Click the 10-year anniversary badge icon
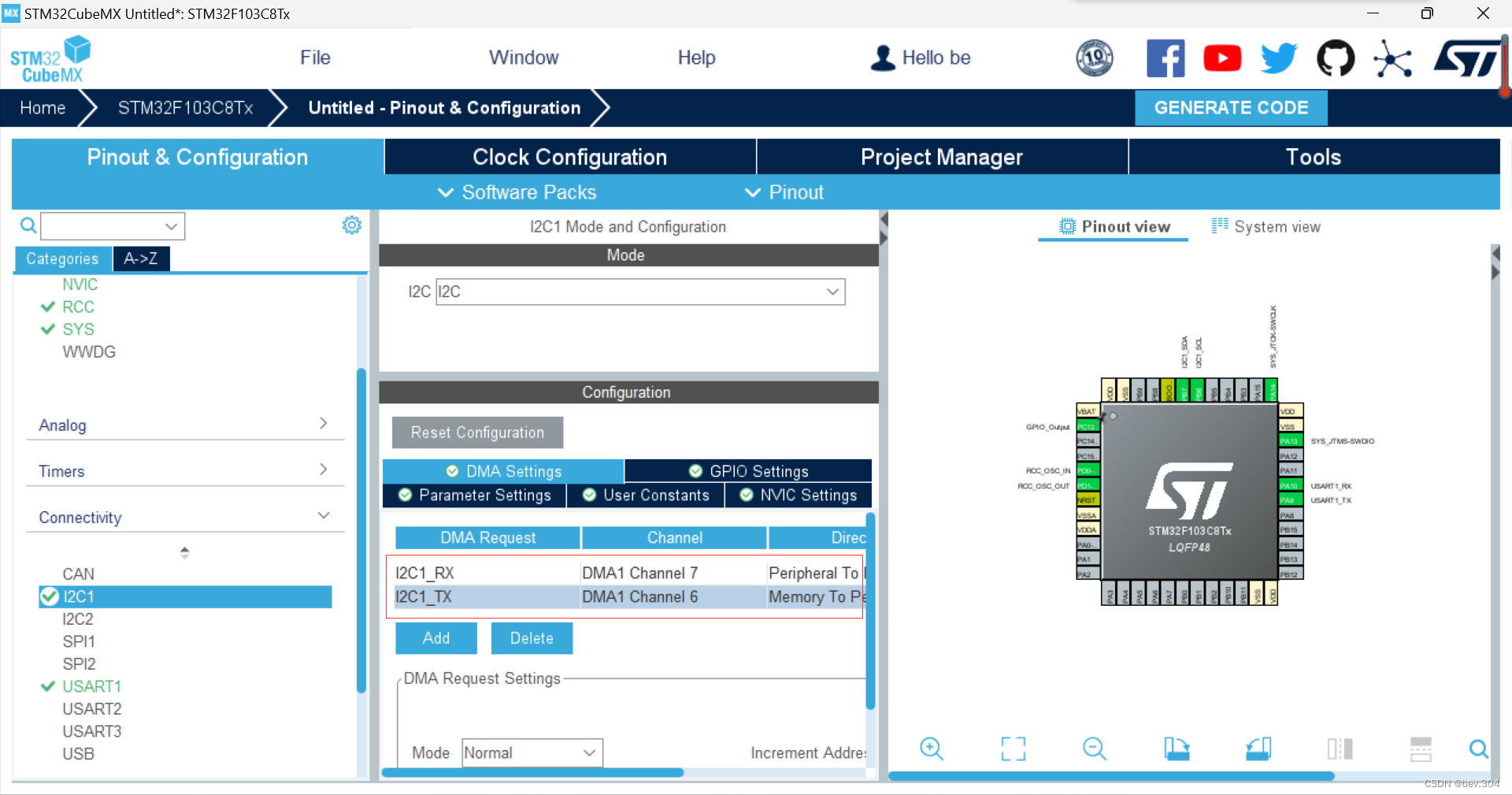This screenshot has height=795, width=1512. tap(1095, 58)
